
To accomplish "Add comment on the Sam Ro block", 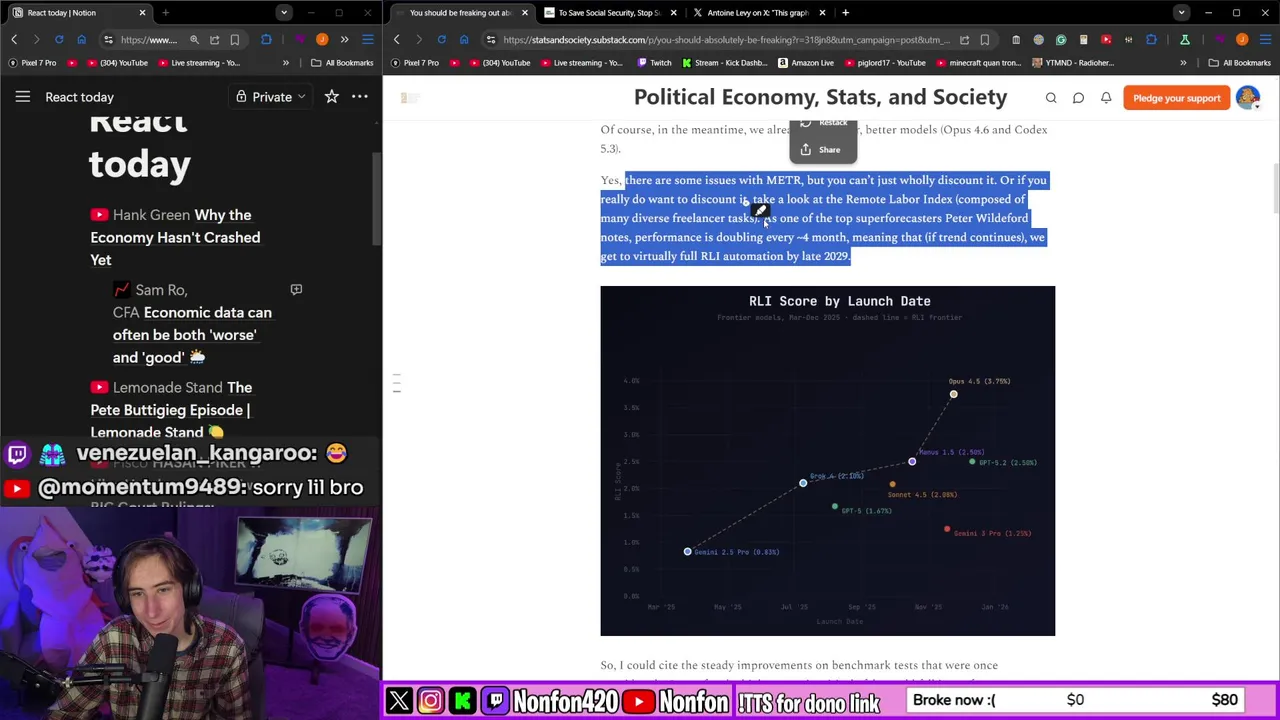I will click(296, 290).
